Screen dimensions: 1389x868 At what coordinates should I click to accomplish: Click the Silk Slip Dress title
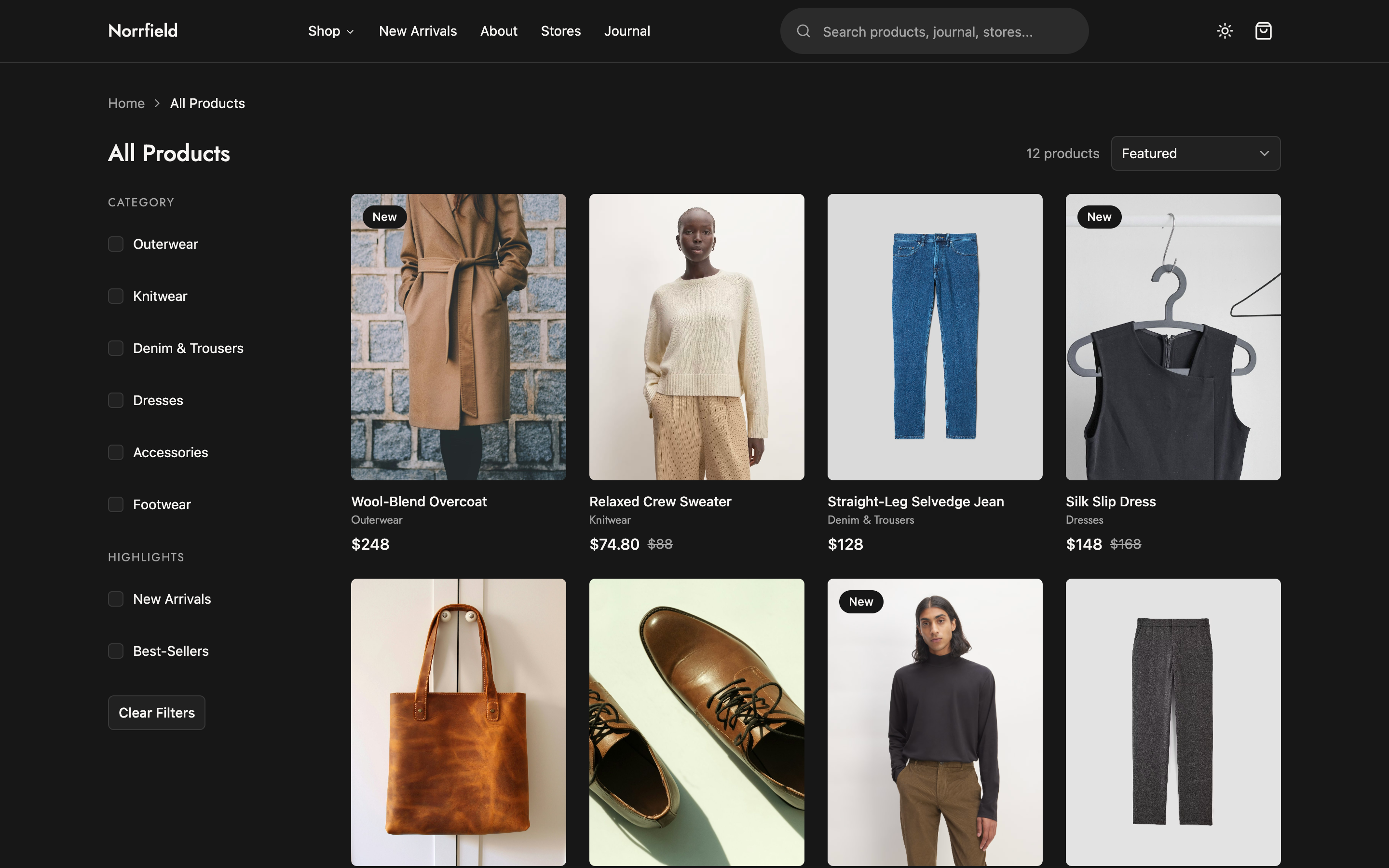click(x=1111, y=502)
